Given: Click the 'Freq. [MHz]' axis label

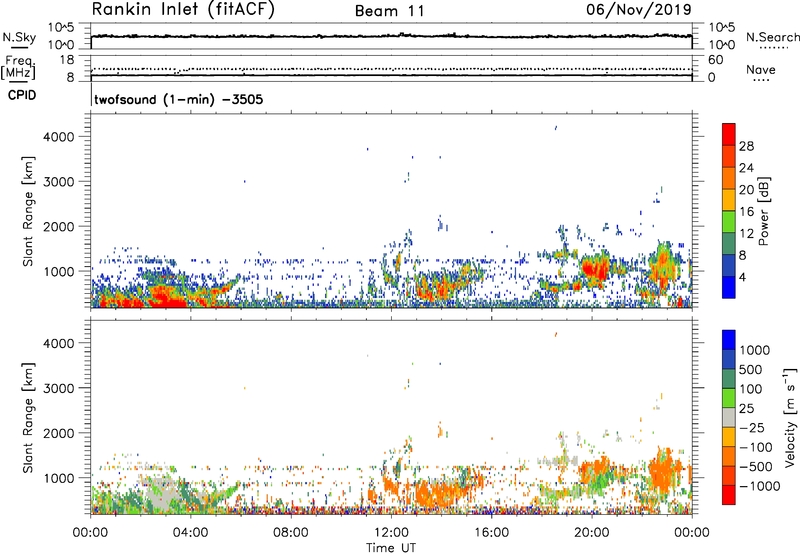Looking at the screenshot, I should 19,67.
